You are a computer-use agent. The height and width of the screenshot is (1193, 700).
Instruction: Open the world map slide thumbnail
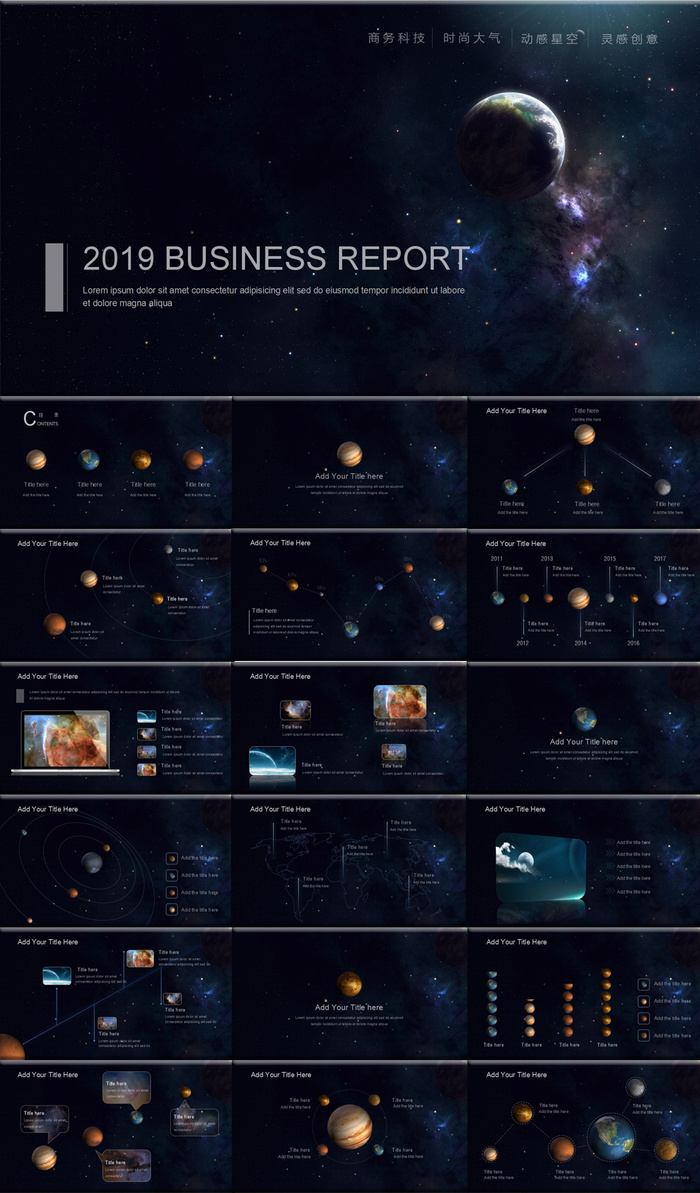click(x=349, y=861)
